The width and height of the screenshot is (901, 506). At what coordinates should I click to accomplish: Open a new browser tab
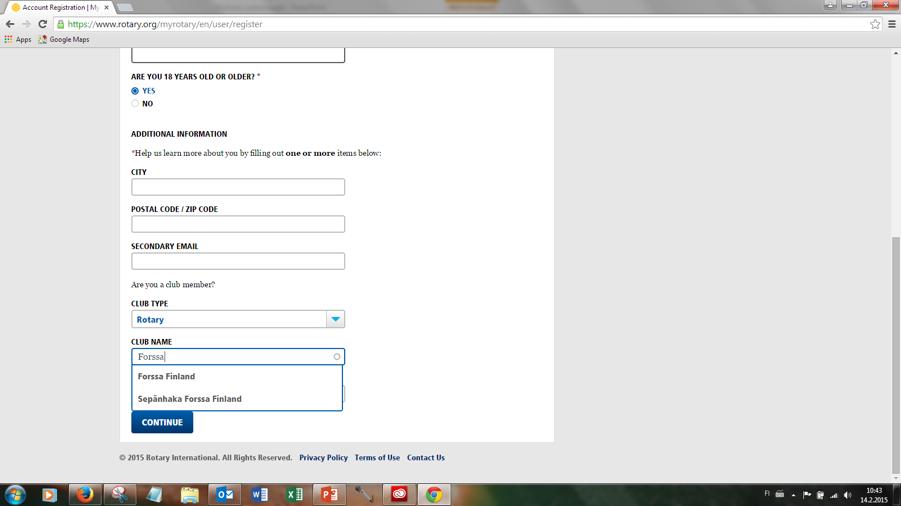(x=125, y=7)
